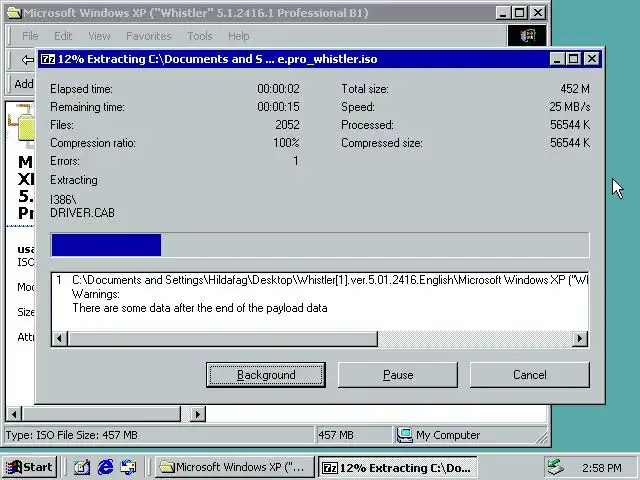Click the log horizontal scrollbar thumb
The height and width of the screenshot is (480, 640).
223,338
